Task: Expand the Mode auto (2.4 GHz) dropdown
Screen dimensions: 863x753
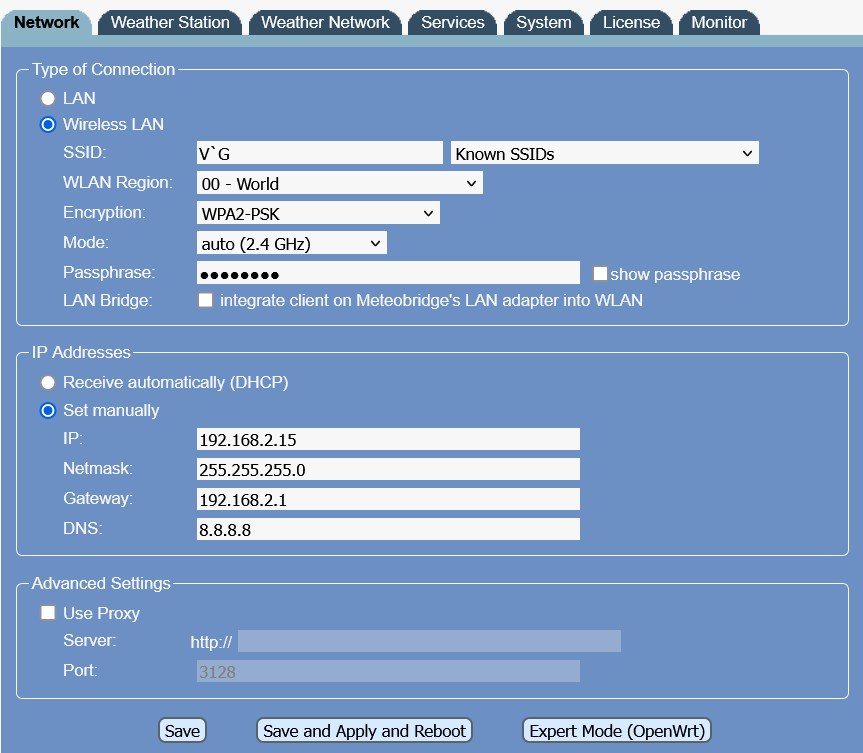Action: [292, 244]
